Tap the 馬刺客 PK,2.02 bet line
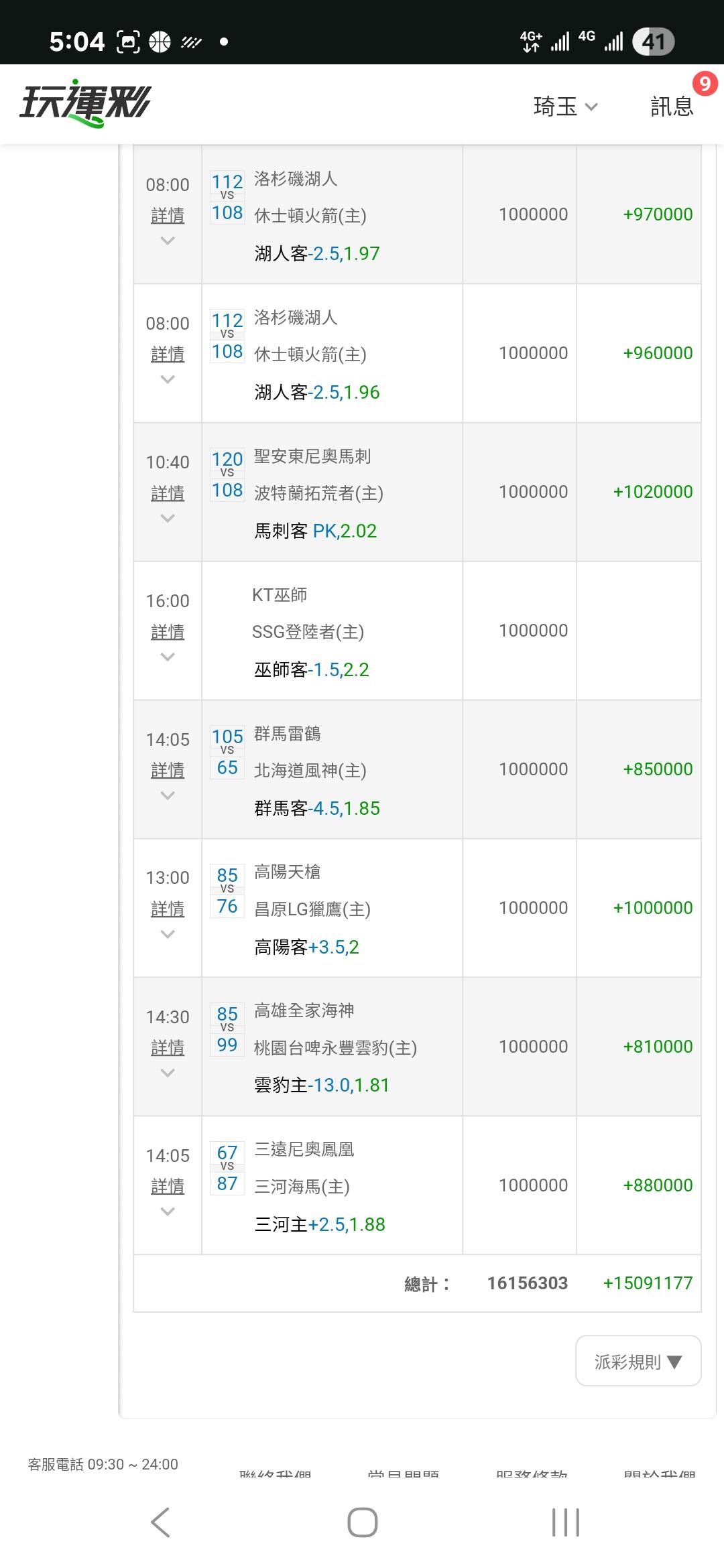The height and width of the screenshot is (1568, 724). 315,531
